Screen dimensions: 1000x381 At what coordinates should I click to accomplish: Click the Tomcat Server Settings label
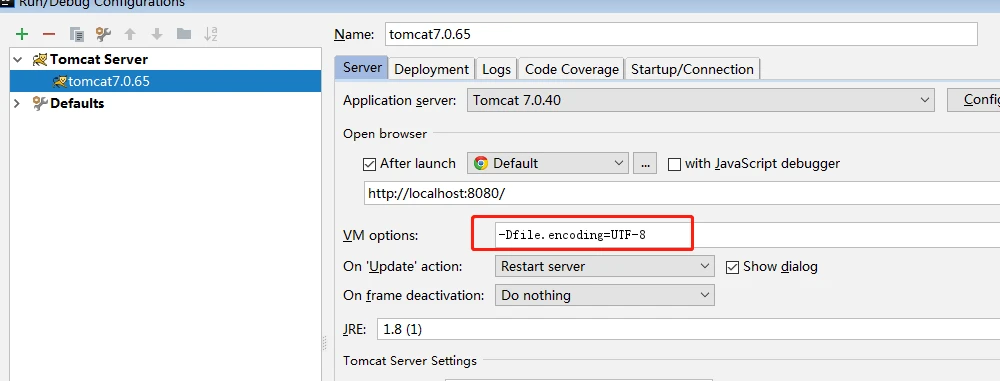pyautogui.click(x=410, y=361)
